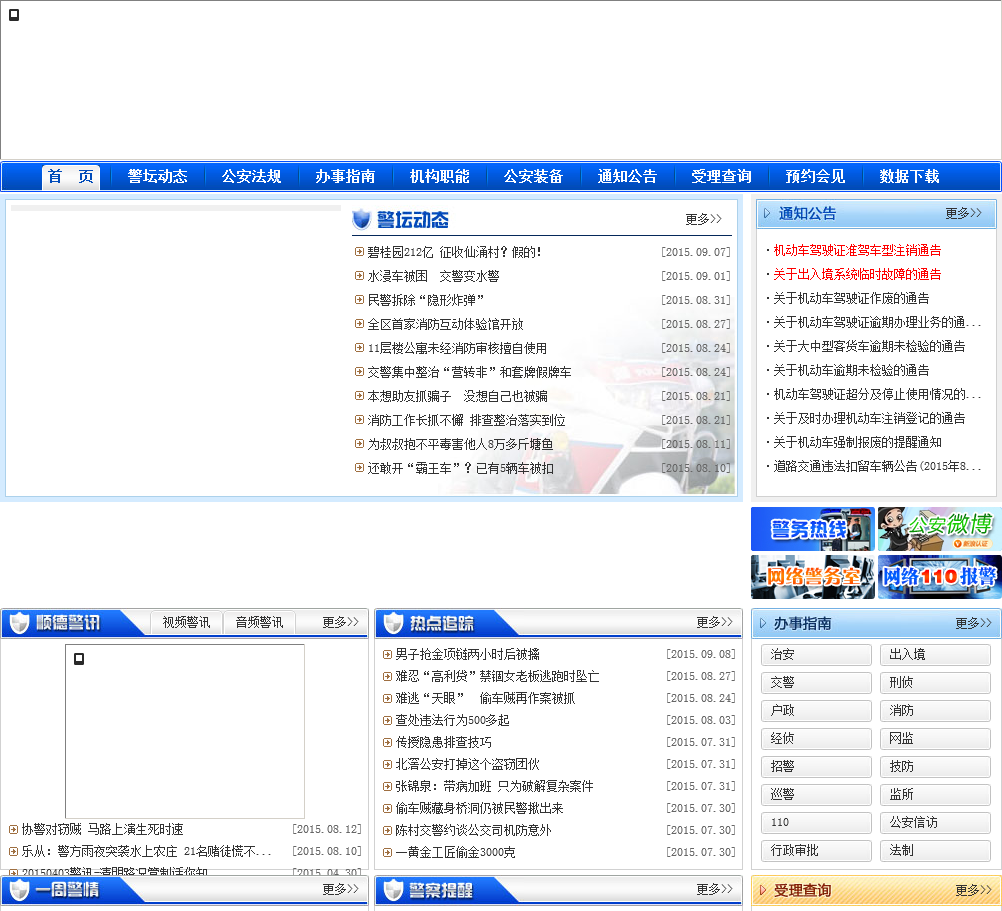1002x911 pixels.
Task: Open article 一黄金工匠偷金3000克
Action: (x=455, y=852)
